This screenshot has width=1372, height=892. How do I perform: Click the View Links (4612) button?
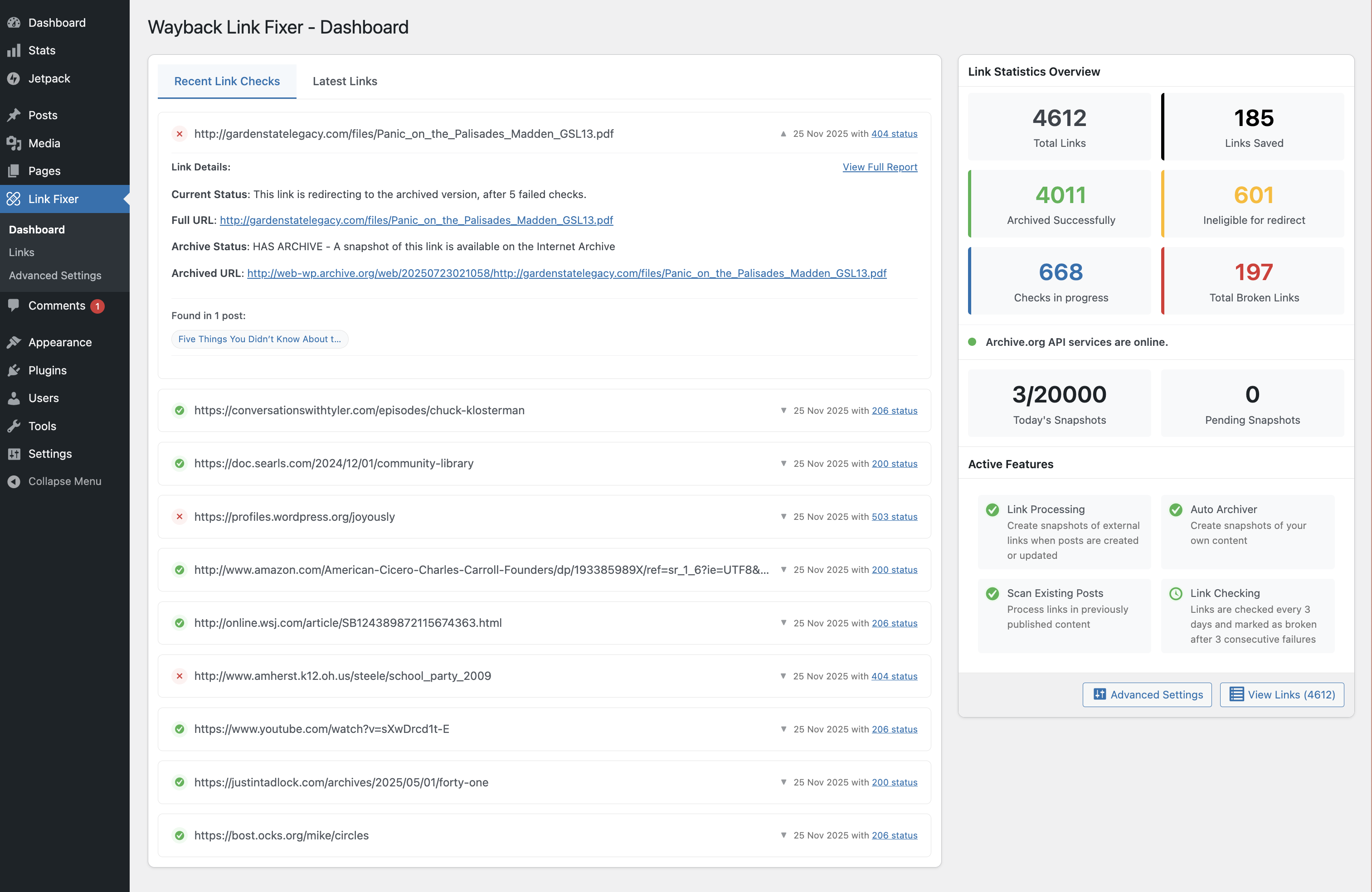1281,695
